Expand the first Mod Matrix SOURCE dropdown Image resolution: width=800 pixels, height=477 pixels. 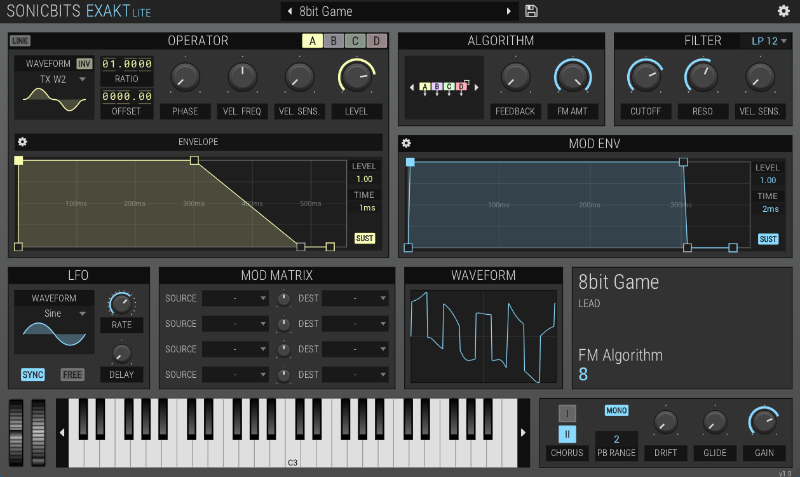coord(236,297)
